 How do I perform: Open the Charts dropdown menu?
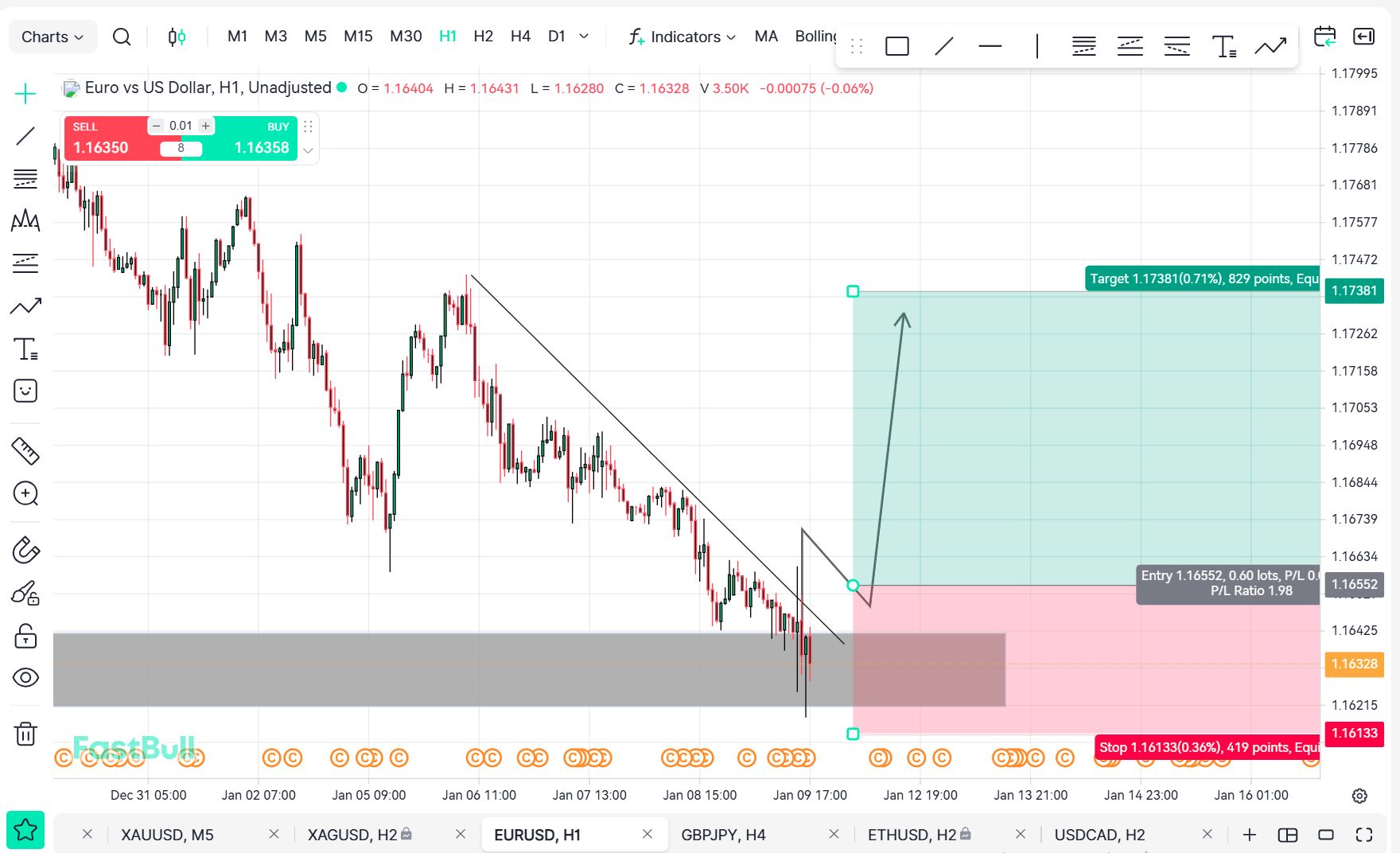pos(52,37)
